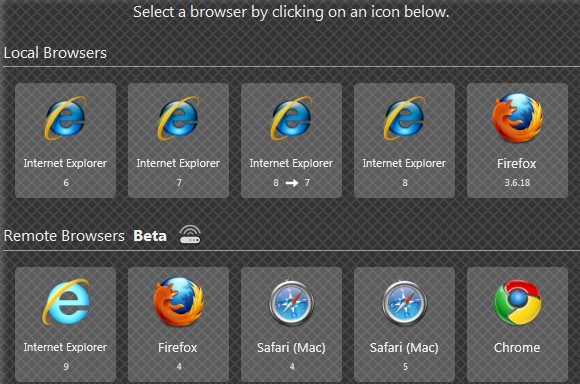
Task: Click the 'Local Browsers' section heading
Action: coord(55,53)
